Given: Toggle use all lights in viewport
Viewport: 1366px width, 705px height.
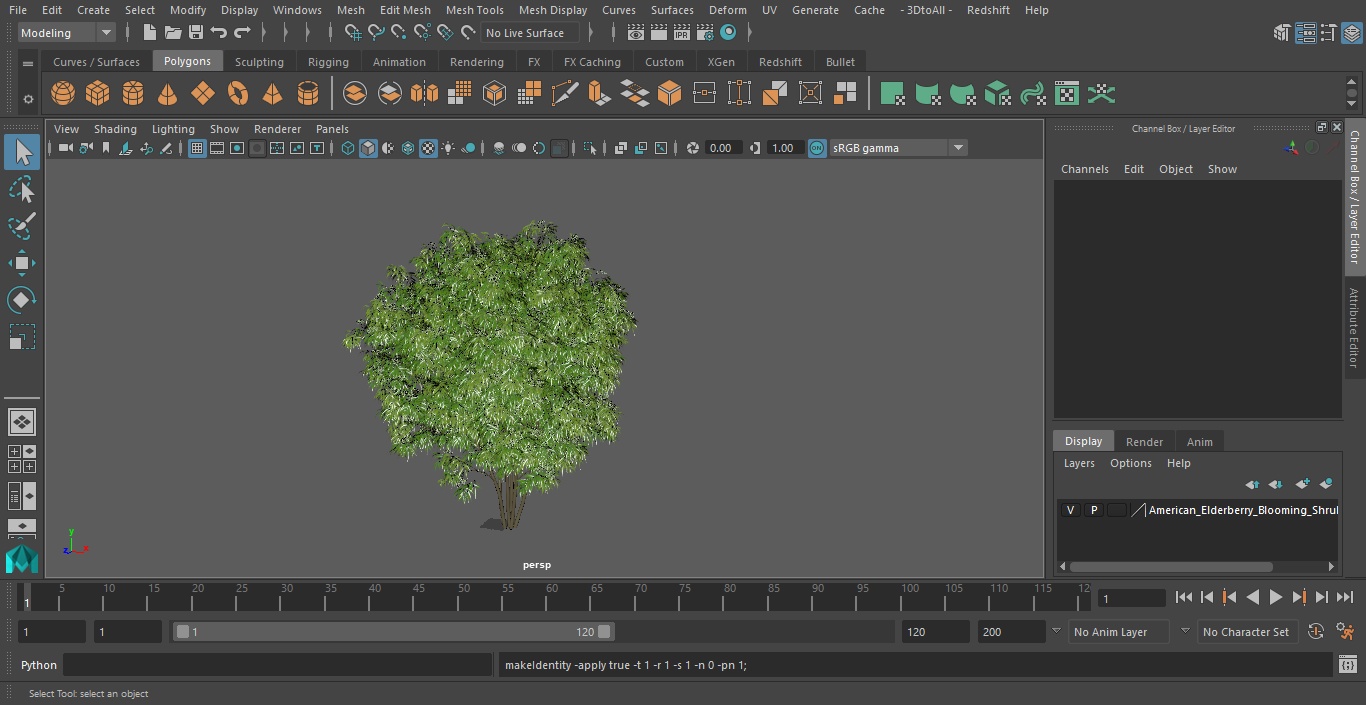Looking at the screenshot, I should (448, 148).
